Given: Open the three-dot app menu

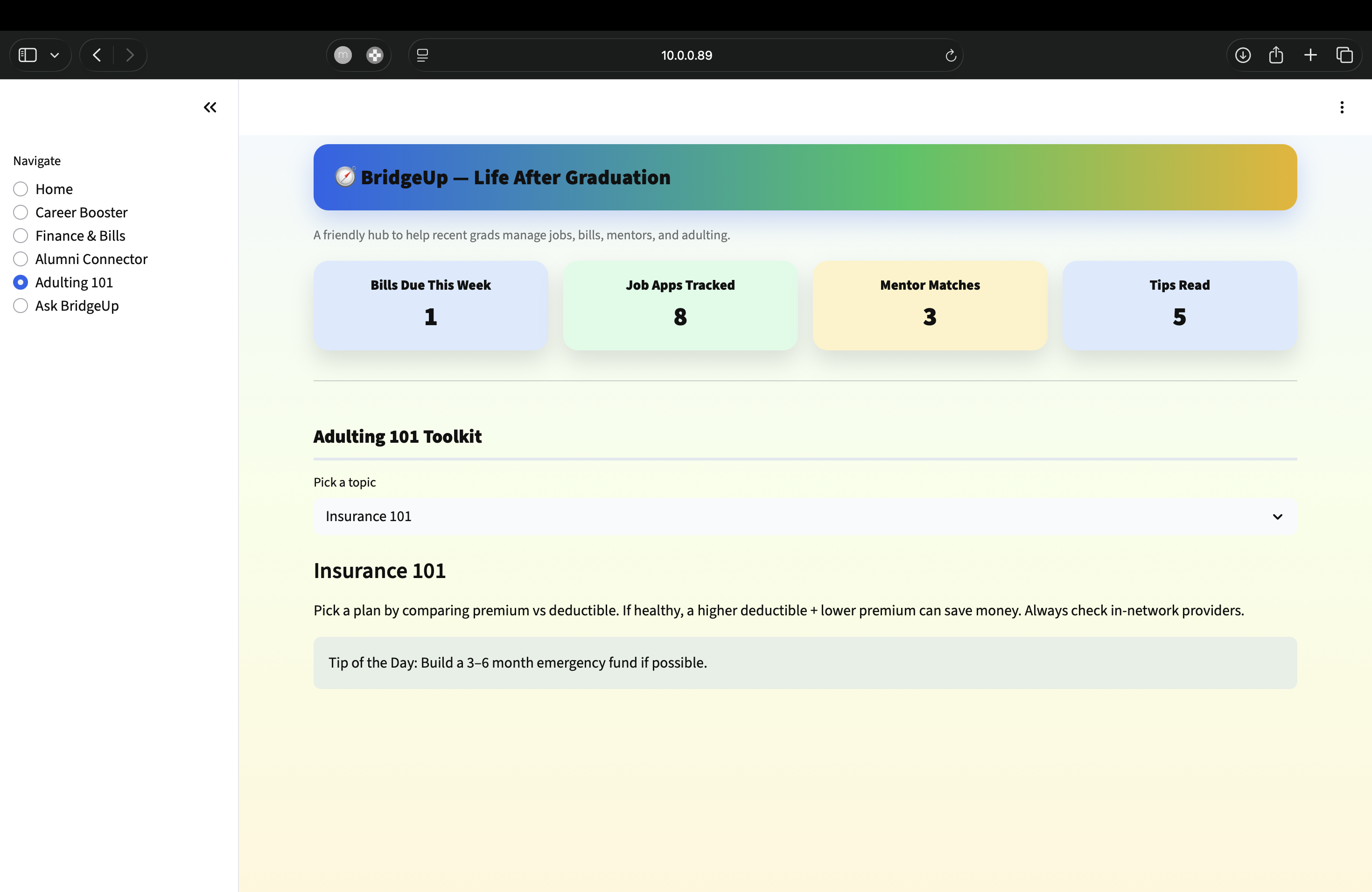Looking at the screenshot, I should [x=1342, y=107].
